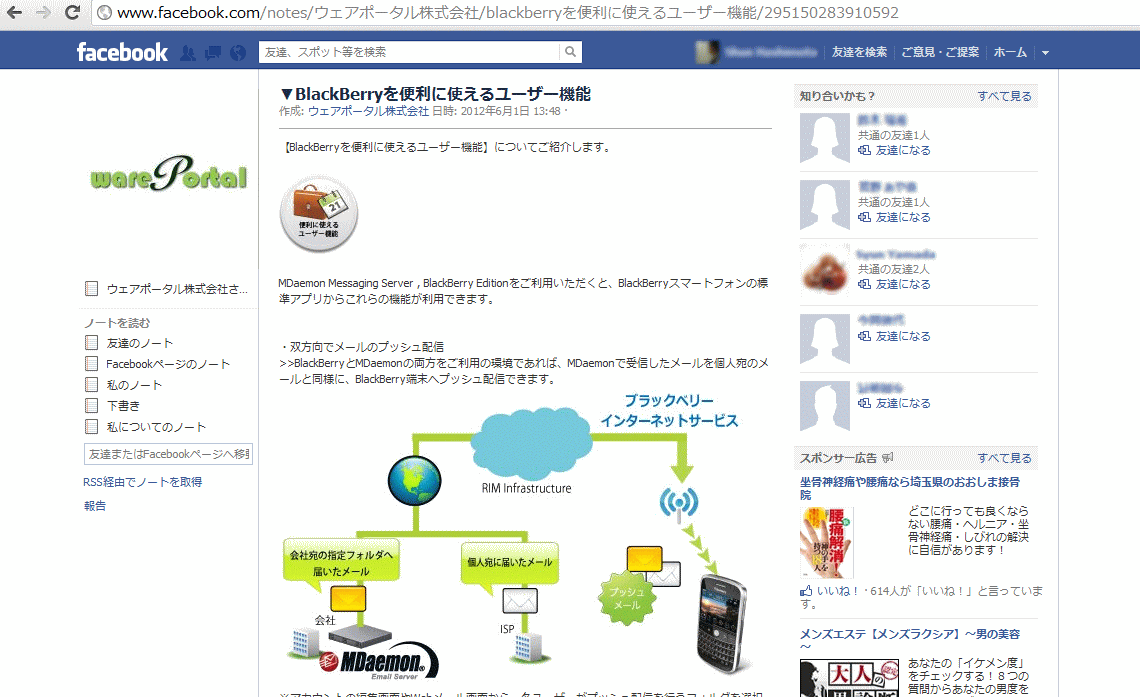The image size is (1140, 697).
Task: Click the スポンサー広告 heading text
Action: point(838,458)
